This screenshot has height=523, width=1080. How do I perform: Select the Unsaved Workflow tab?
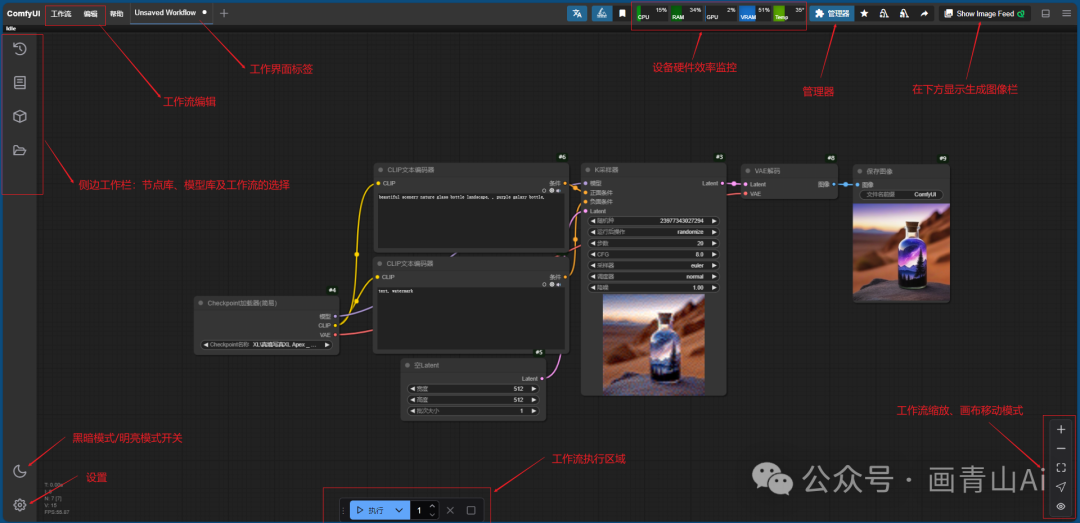point(171,13)
